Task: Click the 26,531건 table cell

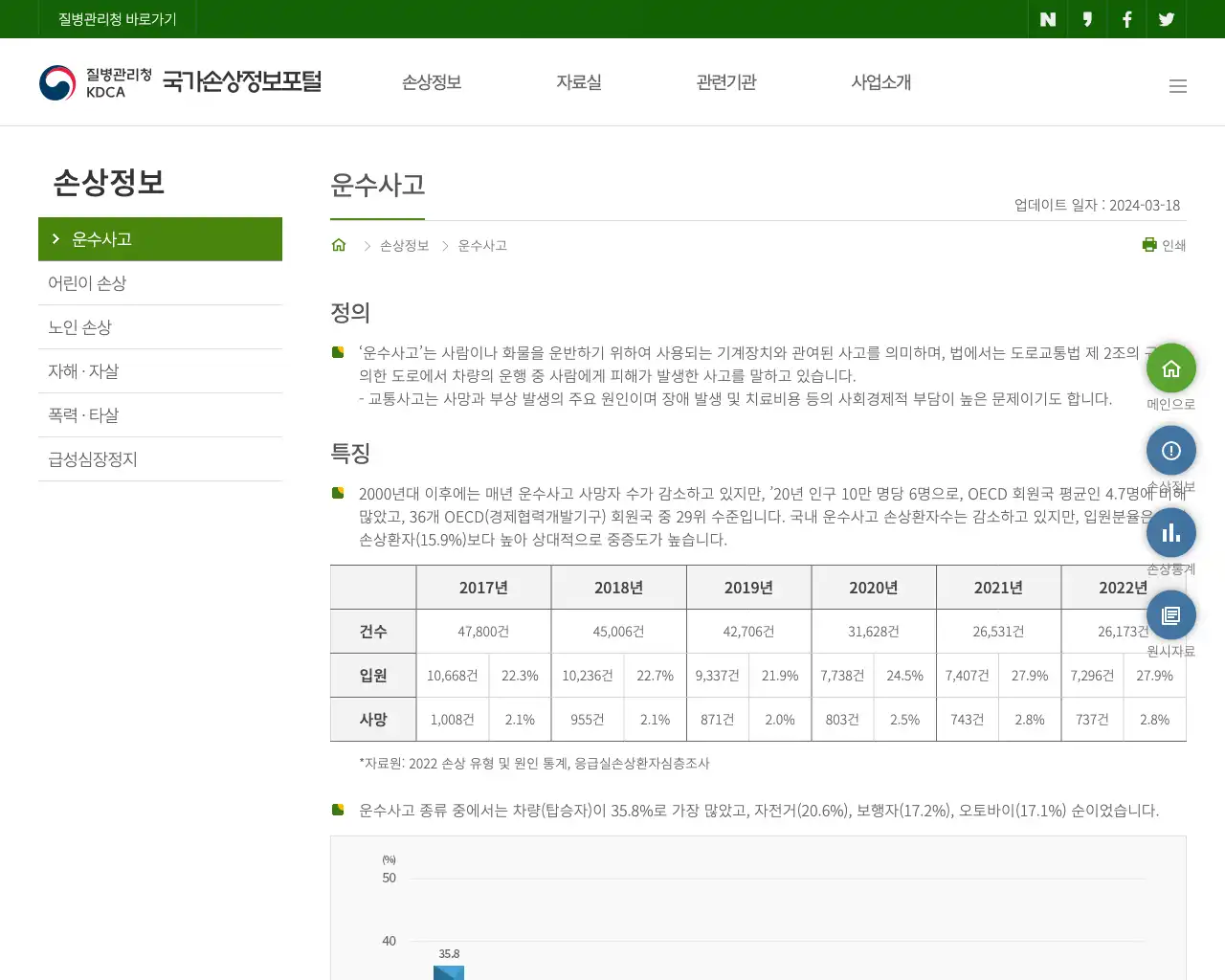Action: (998, 632)
